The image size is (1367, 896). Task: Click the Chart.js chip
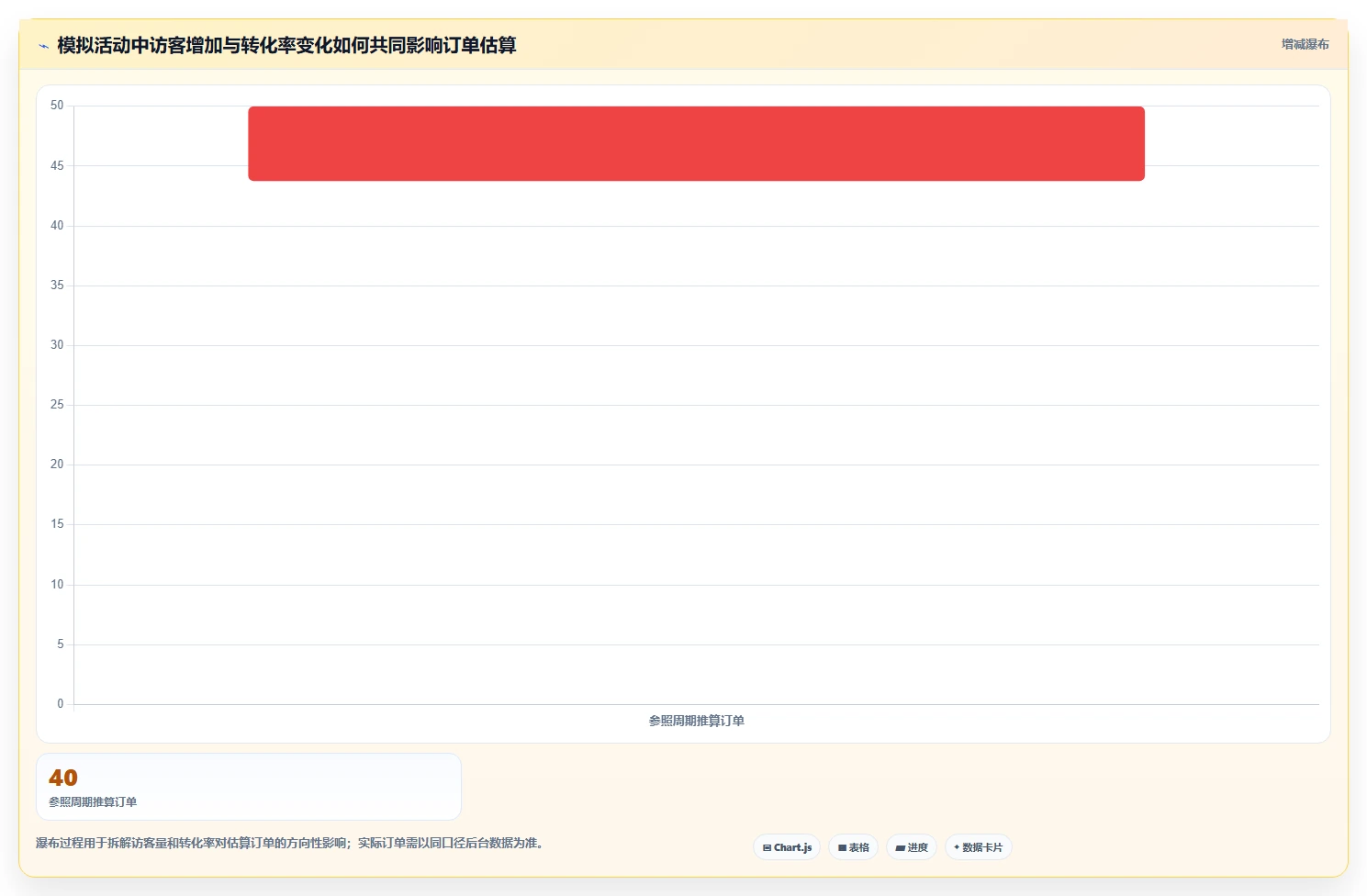point(787,847)
